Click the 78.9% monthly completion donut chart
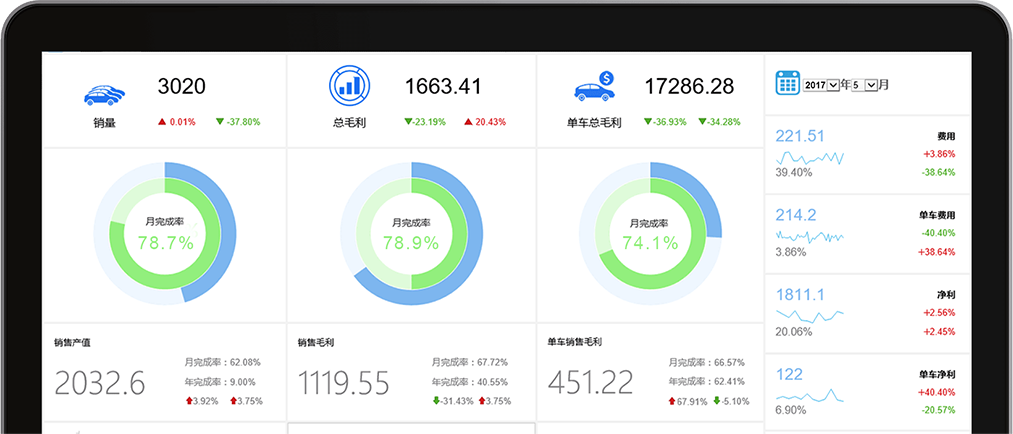Viewport: 1013px width, 434px height. [411, 233]
